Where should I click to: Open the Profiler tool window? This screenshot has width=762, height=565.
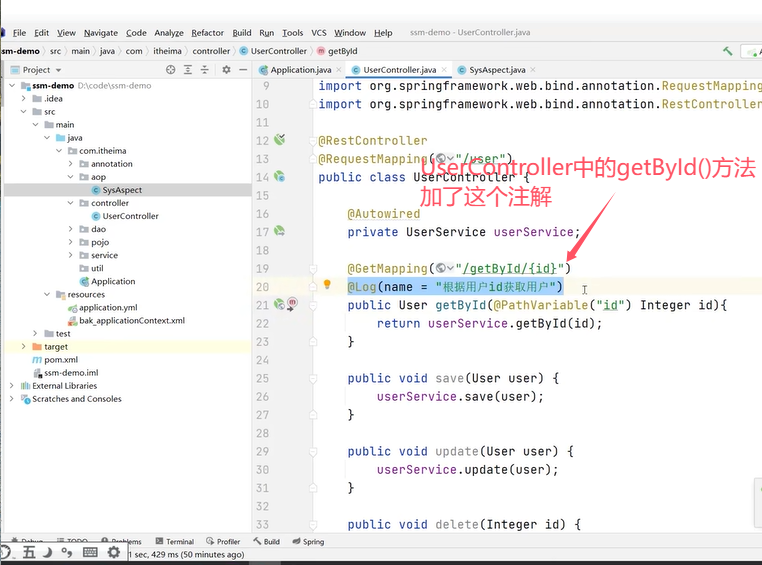223,541
